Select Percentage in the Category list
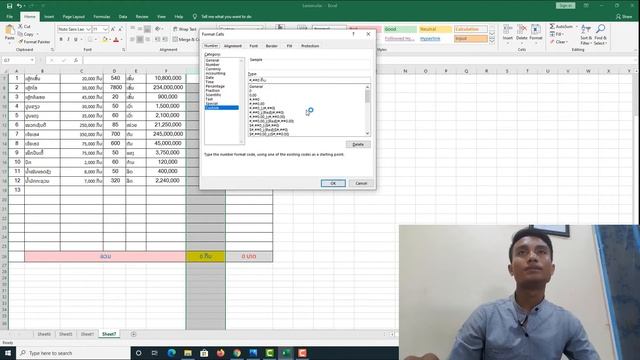The height and width of the screenshot is (360, 640). 215,86
